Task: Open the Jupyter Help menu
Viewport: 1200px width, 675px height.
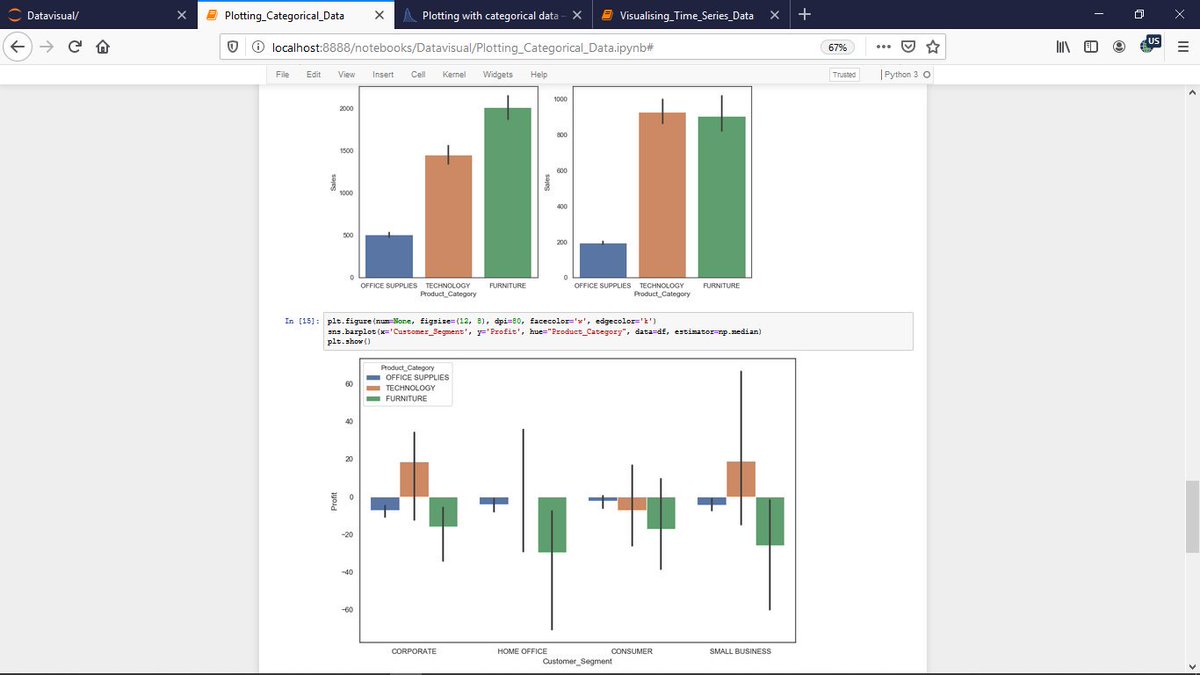Action: click(x=539, y=75)
